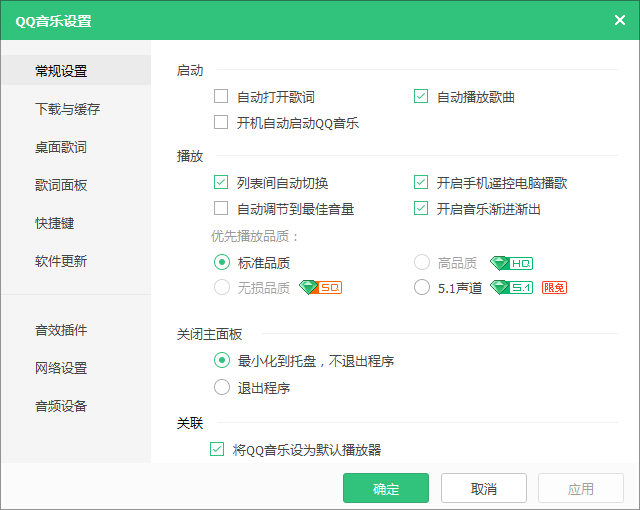Select the 5.1声道 radio button
This screenshot has height=510, width=640.
coord(422,287)
